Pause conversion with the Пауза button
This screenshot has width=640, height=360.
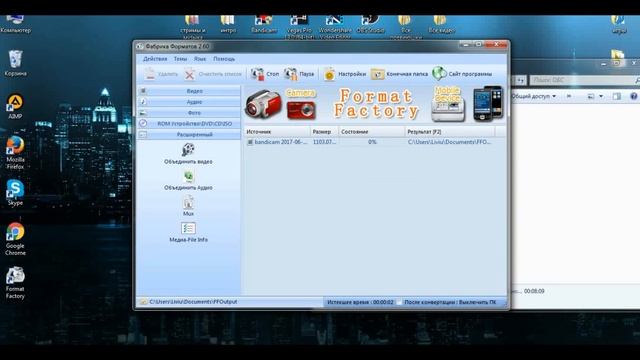pos(299,74)
